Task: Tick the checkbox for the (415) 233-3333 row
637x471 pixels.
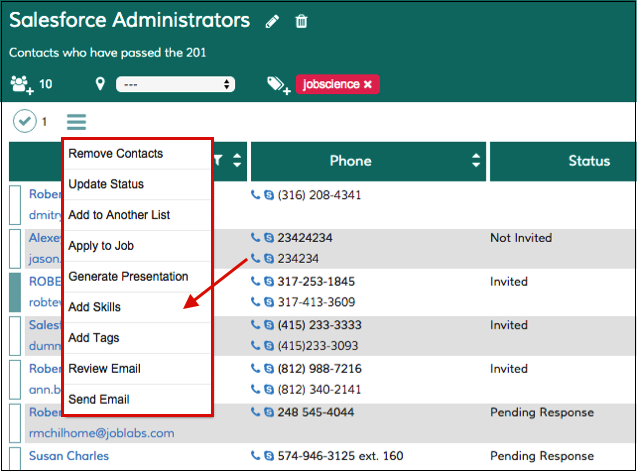Action: (x=15, y=336)
